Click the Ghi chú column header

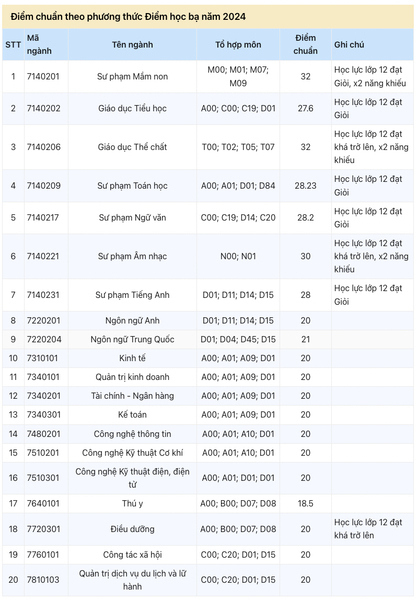tap(349, 45)
